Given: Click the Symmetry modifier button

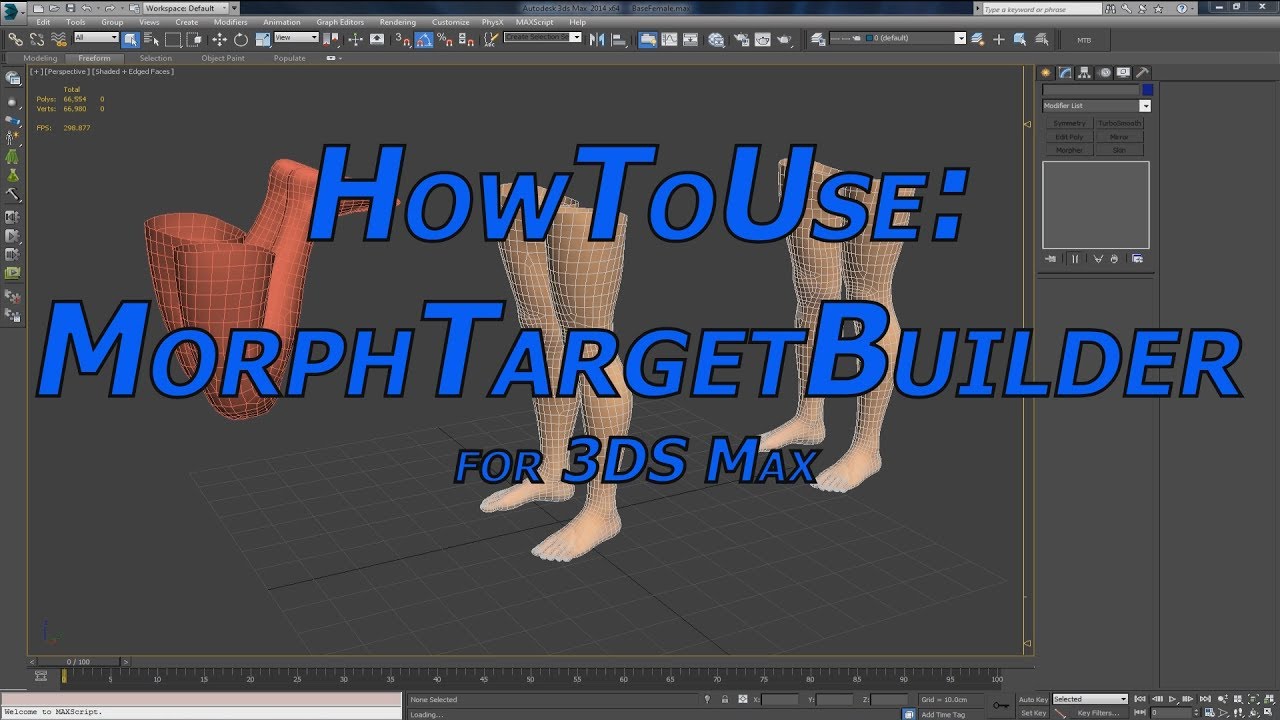Looking at the screenshot, I should click(x=1069, y=123).
